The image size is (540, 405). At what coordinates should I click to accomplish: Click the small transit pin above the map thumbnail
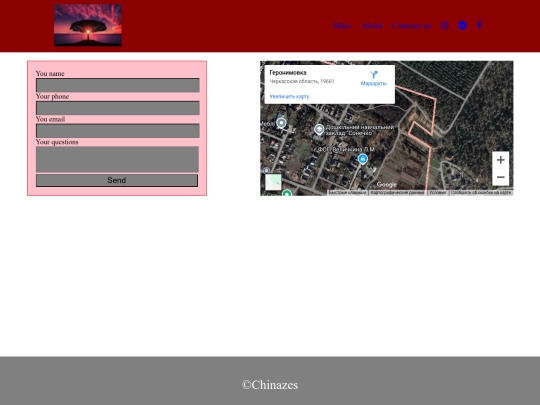pyautogui.click(x=266, y=170)
